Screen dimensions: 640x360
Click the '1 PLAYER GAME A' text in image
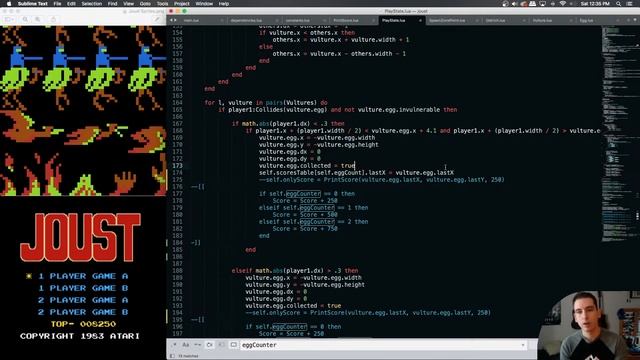pyautogui.click(x=83, y=276)
